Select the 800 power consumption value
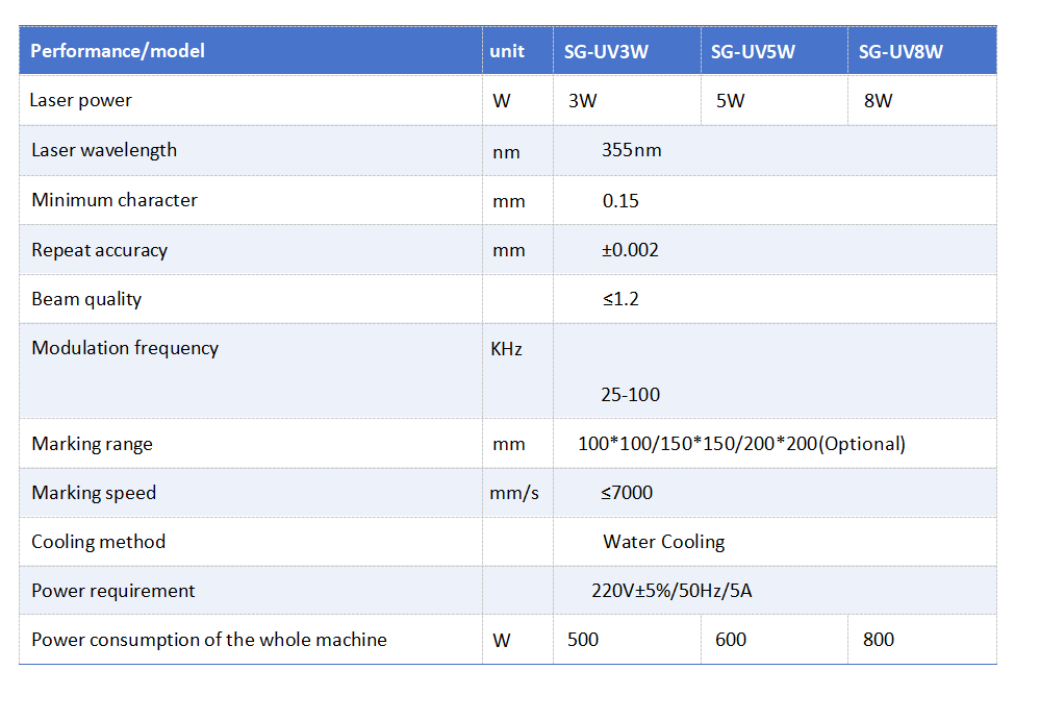 click(x=878, y=640)
